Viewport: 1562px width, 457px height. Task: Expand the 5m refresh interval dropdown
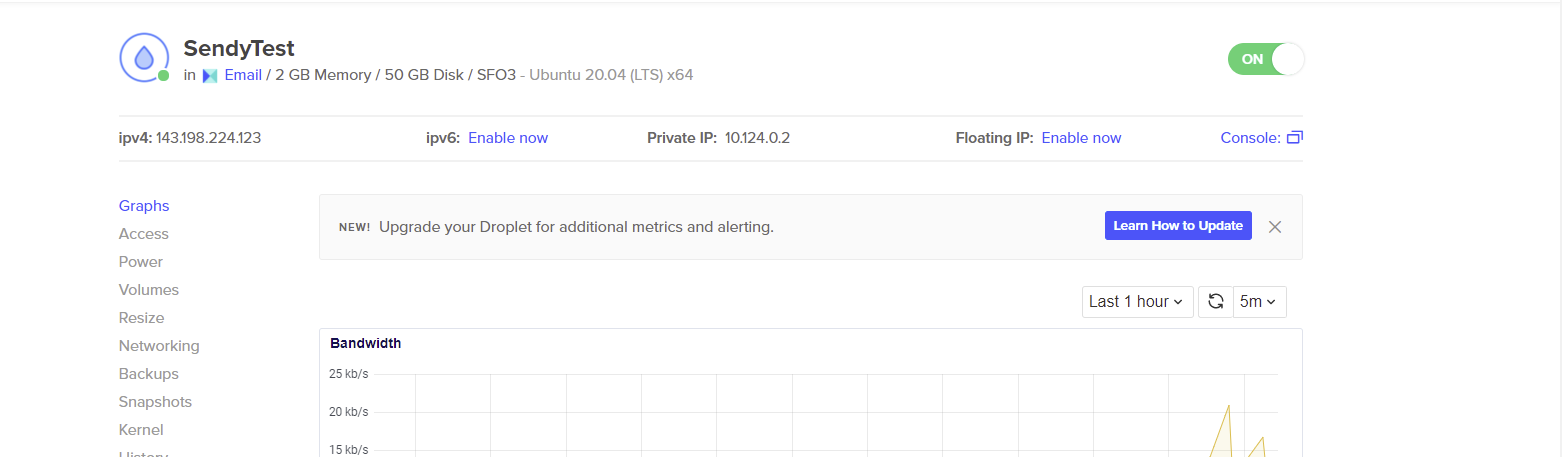tap(1260, 302)
